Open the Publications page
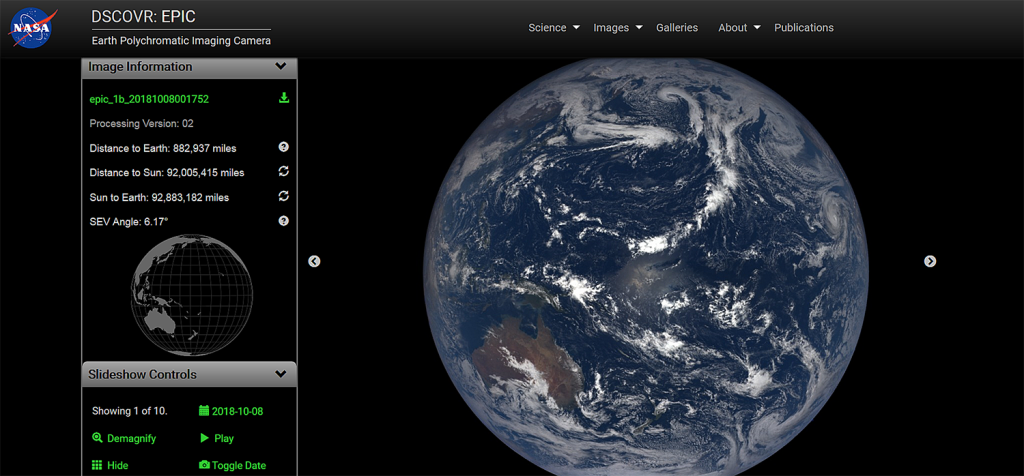The image size is (1024, 476). (x=803, y=28)
